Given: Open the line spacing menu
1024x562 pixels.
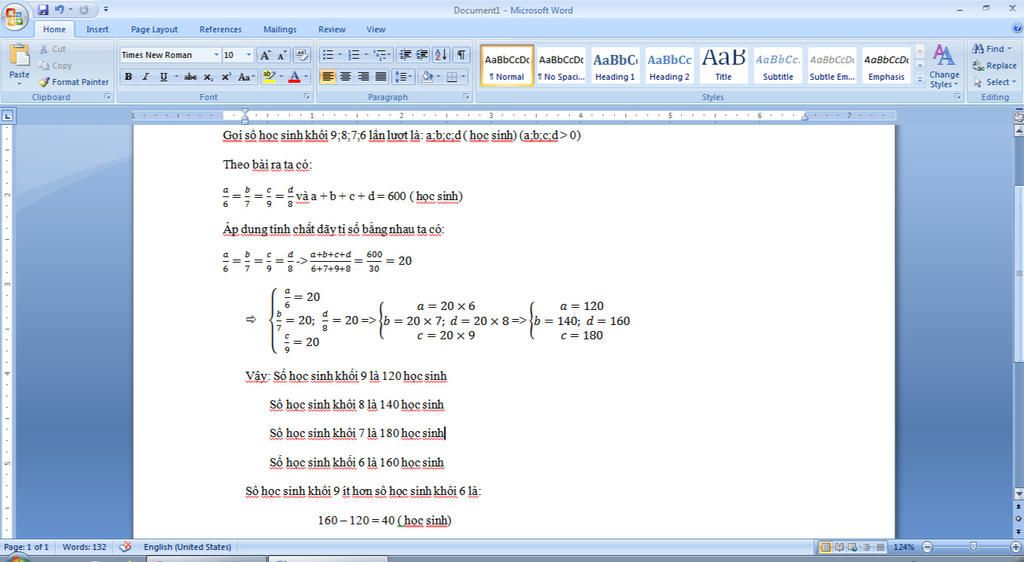Looking at the screenshot, I should (404, 77).
